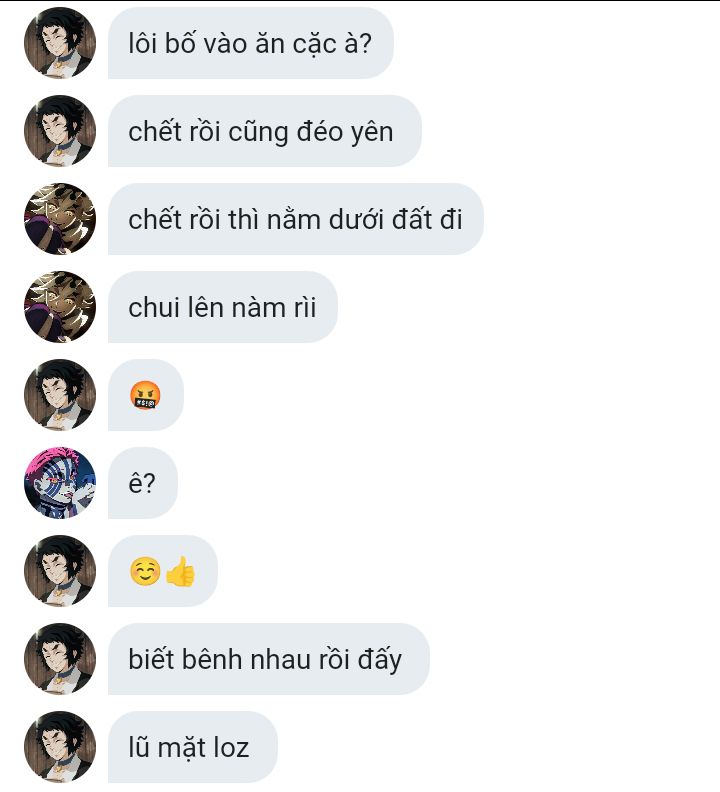Click message "chết rồi thì nằm dưới đất đi"
The width and height of the screenshot is (720, 792).
coord(296,219)
